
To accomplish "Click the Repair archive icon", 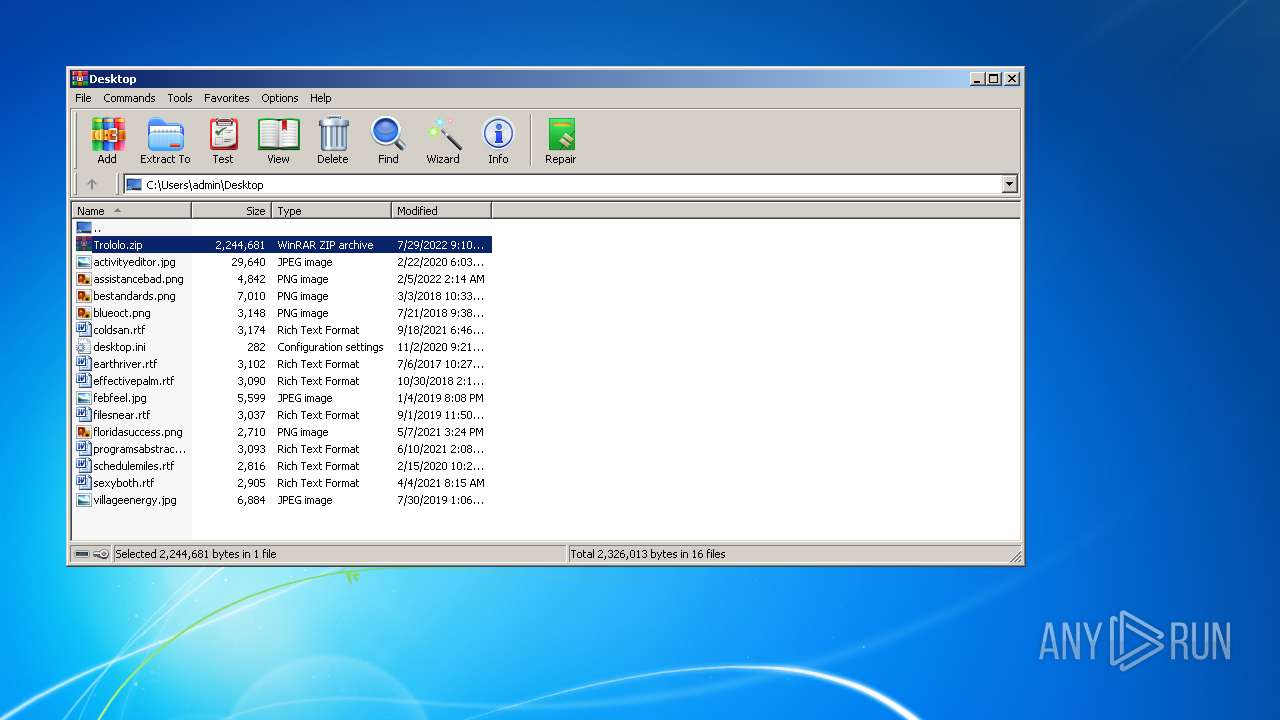I will point(561,134).
